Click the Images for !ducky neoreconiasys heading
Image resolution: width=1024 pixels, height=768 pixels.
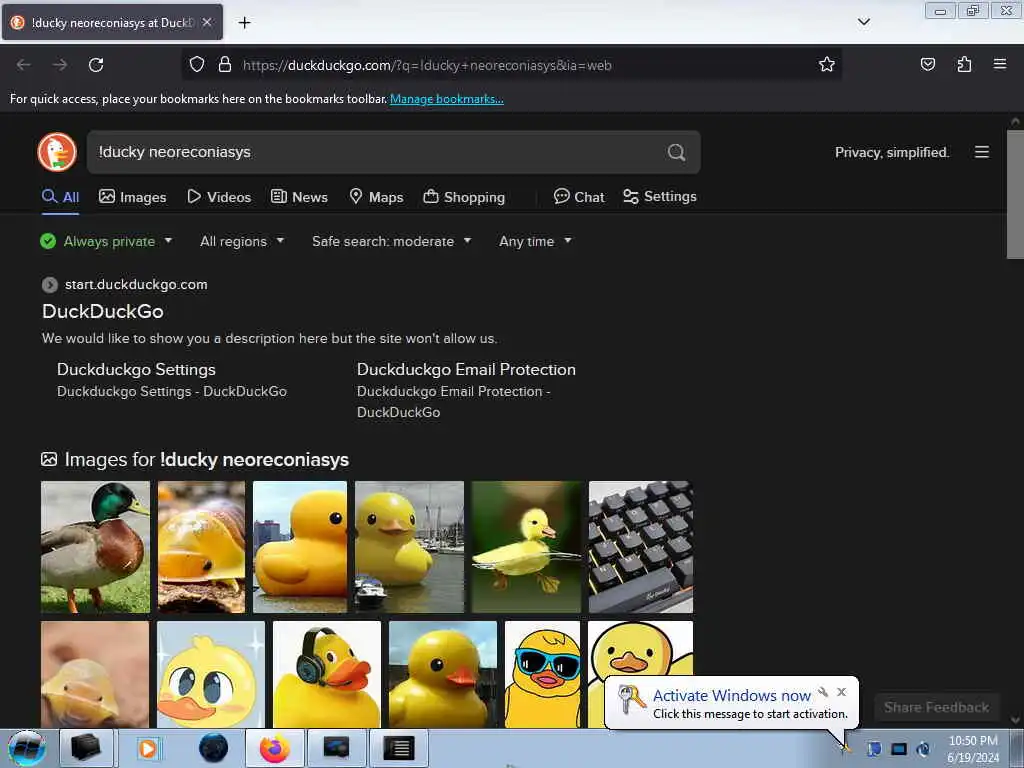coord(206,460)
